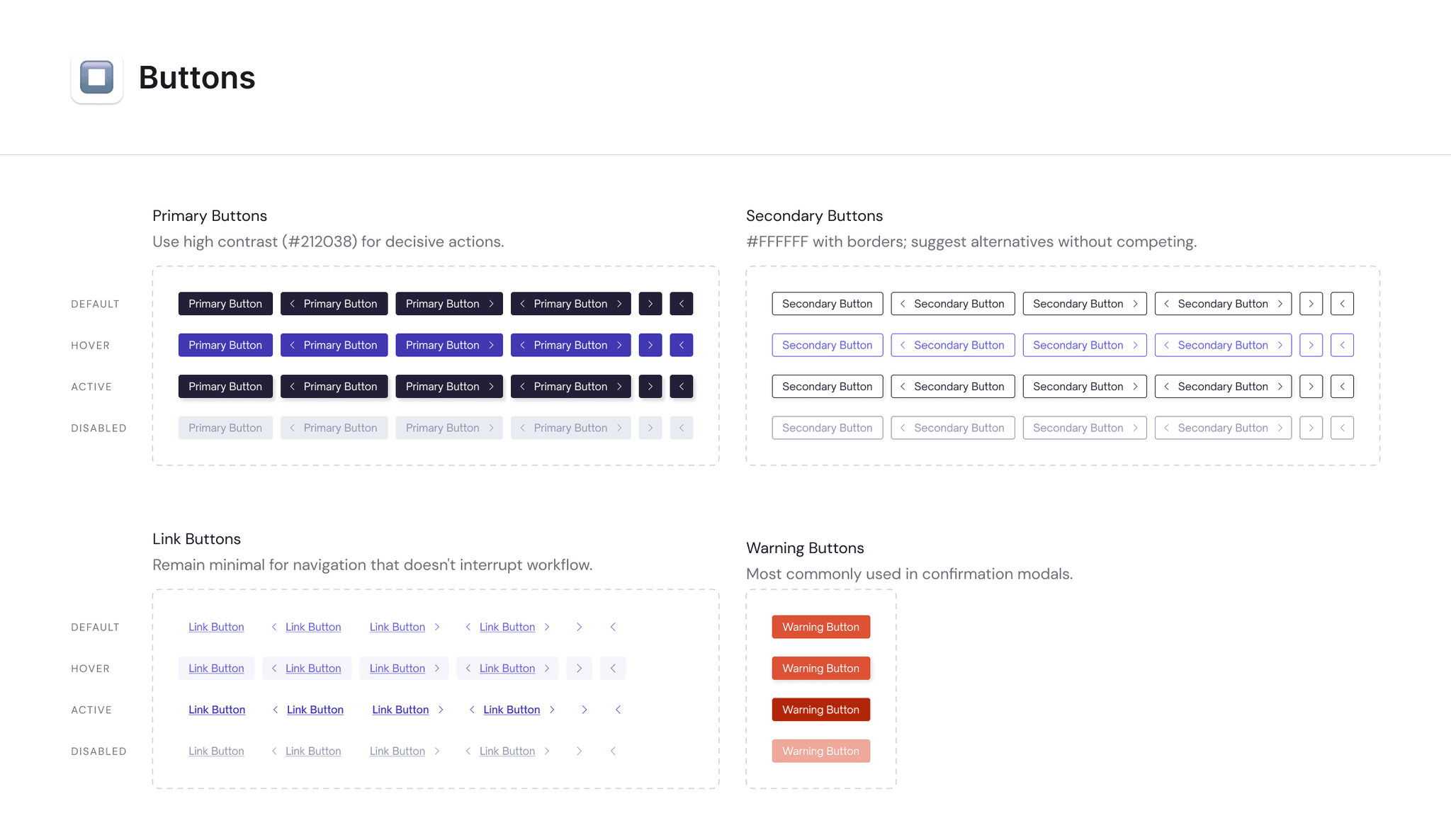This screenshot has height=840, width=1451.
Task: Click hover Primary Button with both chevrons
Action: [570, 345]
